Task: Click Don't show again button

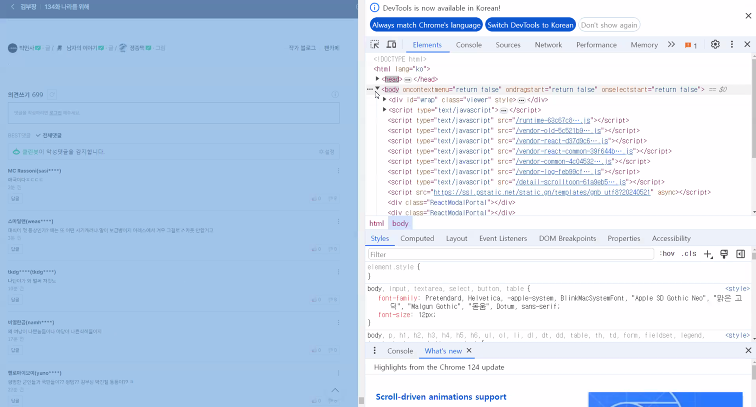Action: pyautogui.click(x=609, y=25)
